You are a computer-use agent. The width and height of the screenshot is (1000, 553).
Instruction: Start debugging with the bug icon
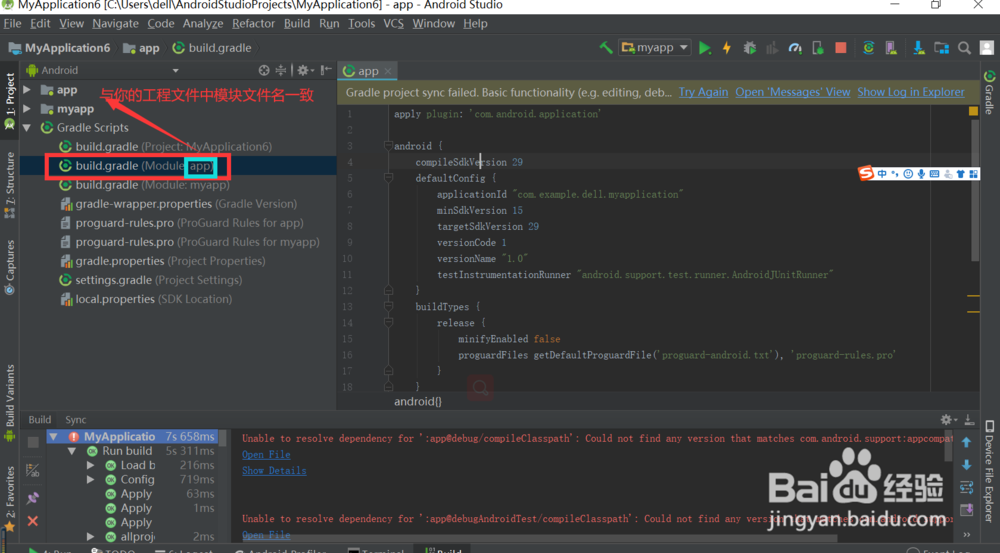click(x=750, y=48)
